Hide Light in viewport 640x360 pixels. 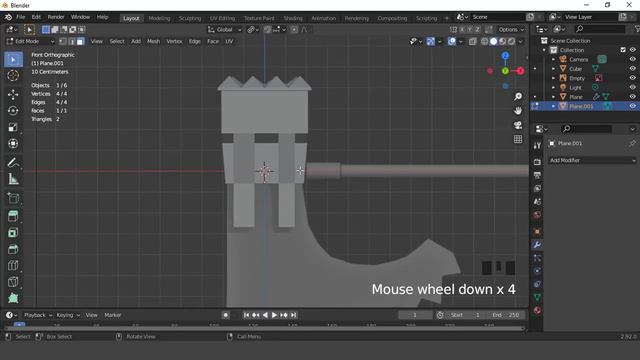tap(632, 87)
